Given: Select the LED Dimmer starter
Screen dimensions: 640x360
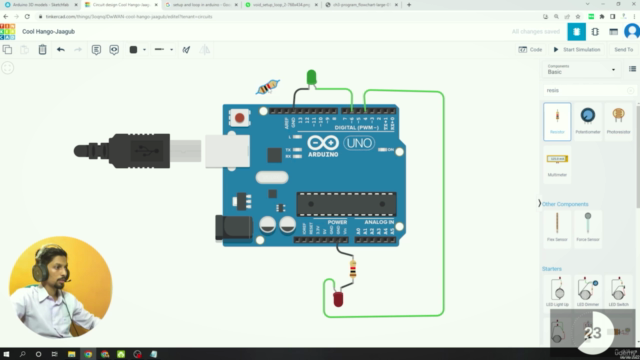Looking at the screenshot, I should 588,291.
